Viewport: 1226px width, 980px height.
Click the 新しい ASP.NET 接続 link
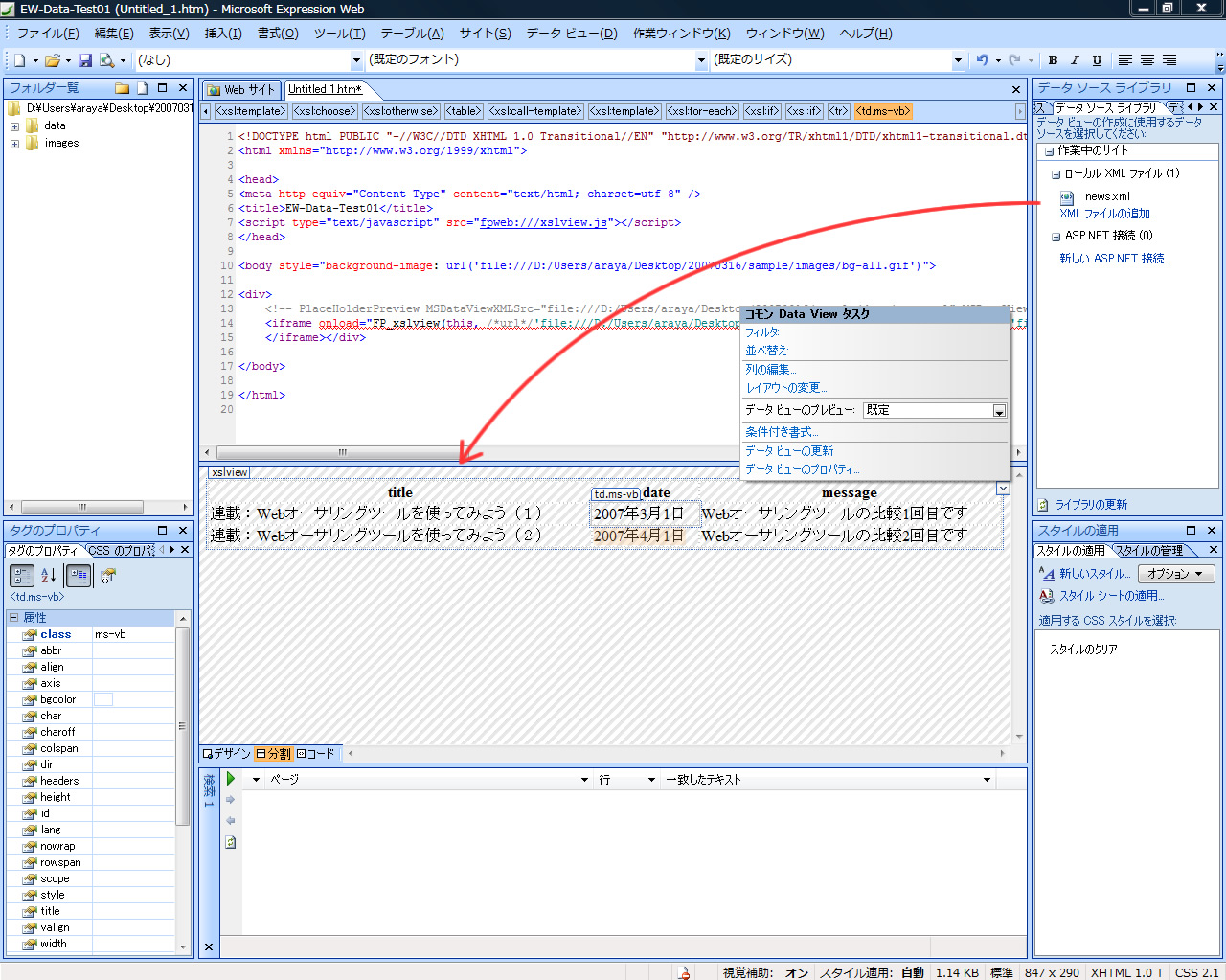1115,259
